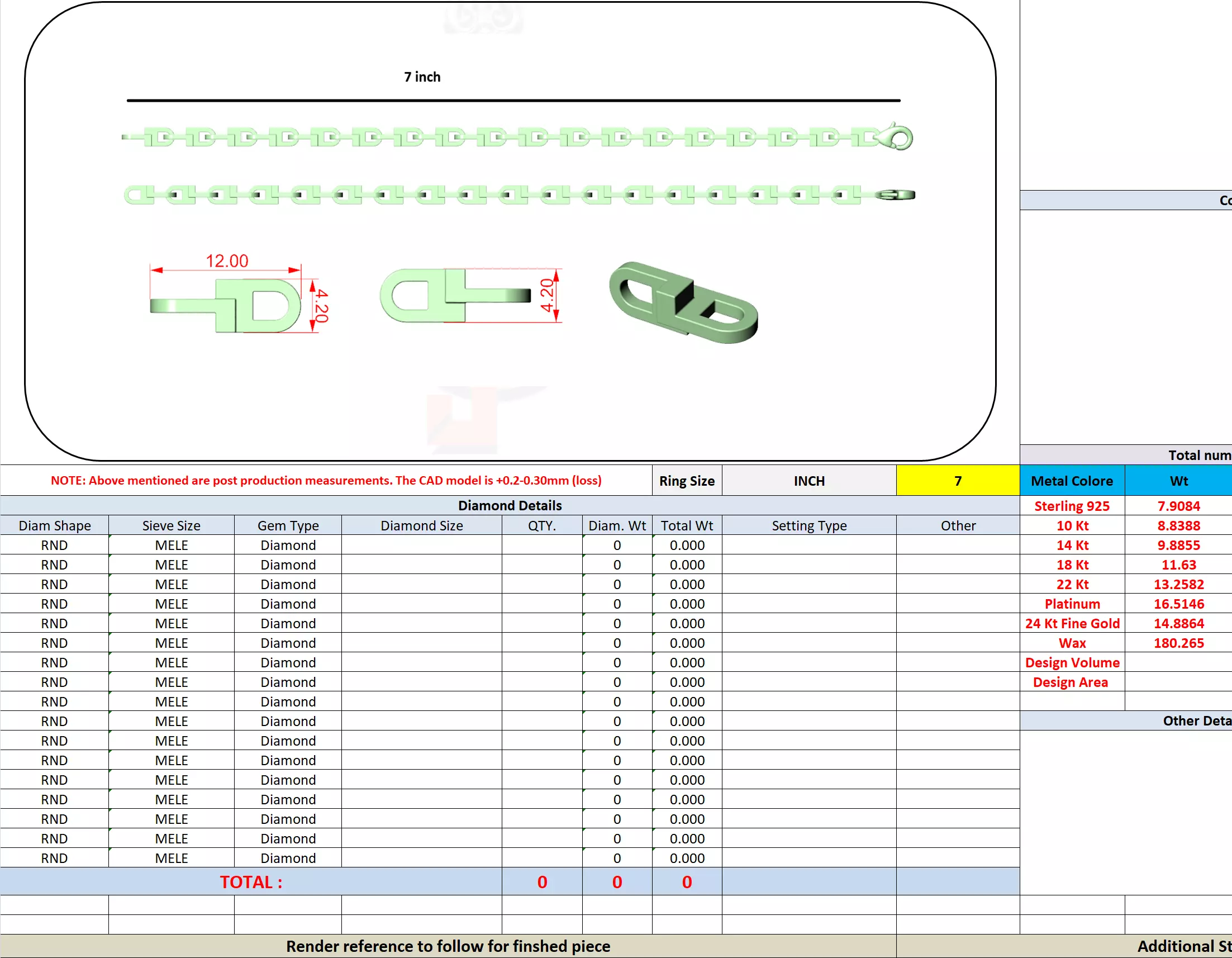The height and width of the screenshot is (958, 1232).
Task: Select the 'Render reference to follow' footer cell
Action: point(448,946)
